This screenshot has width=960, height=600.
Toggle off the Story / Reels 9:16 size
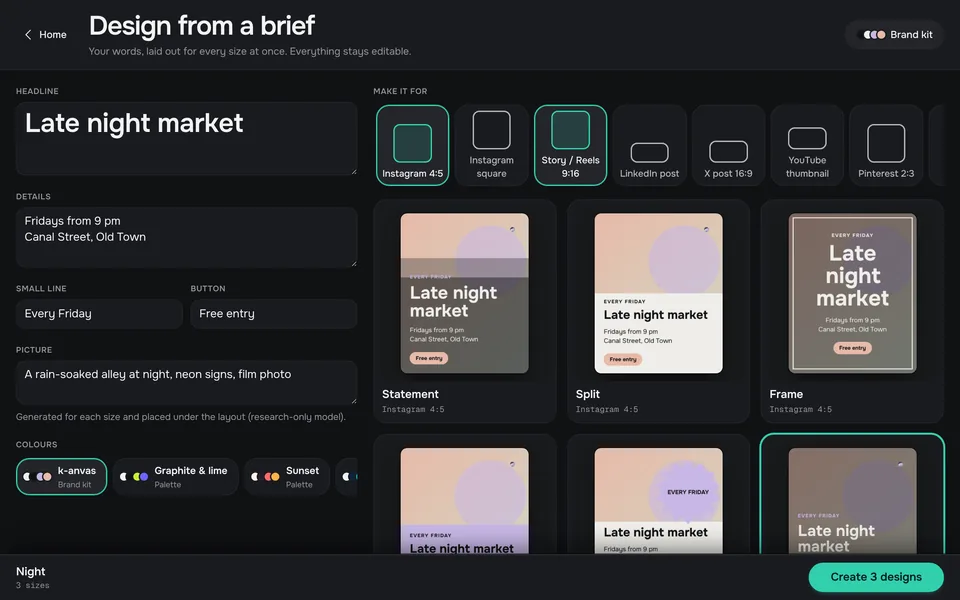tap(570, 145)
